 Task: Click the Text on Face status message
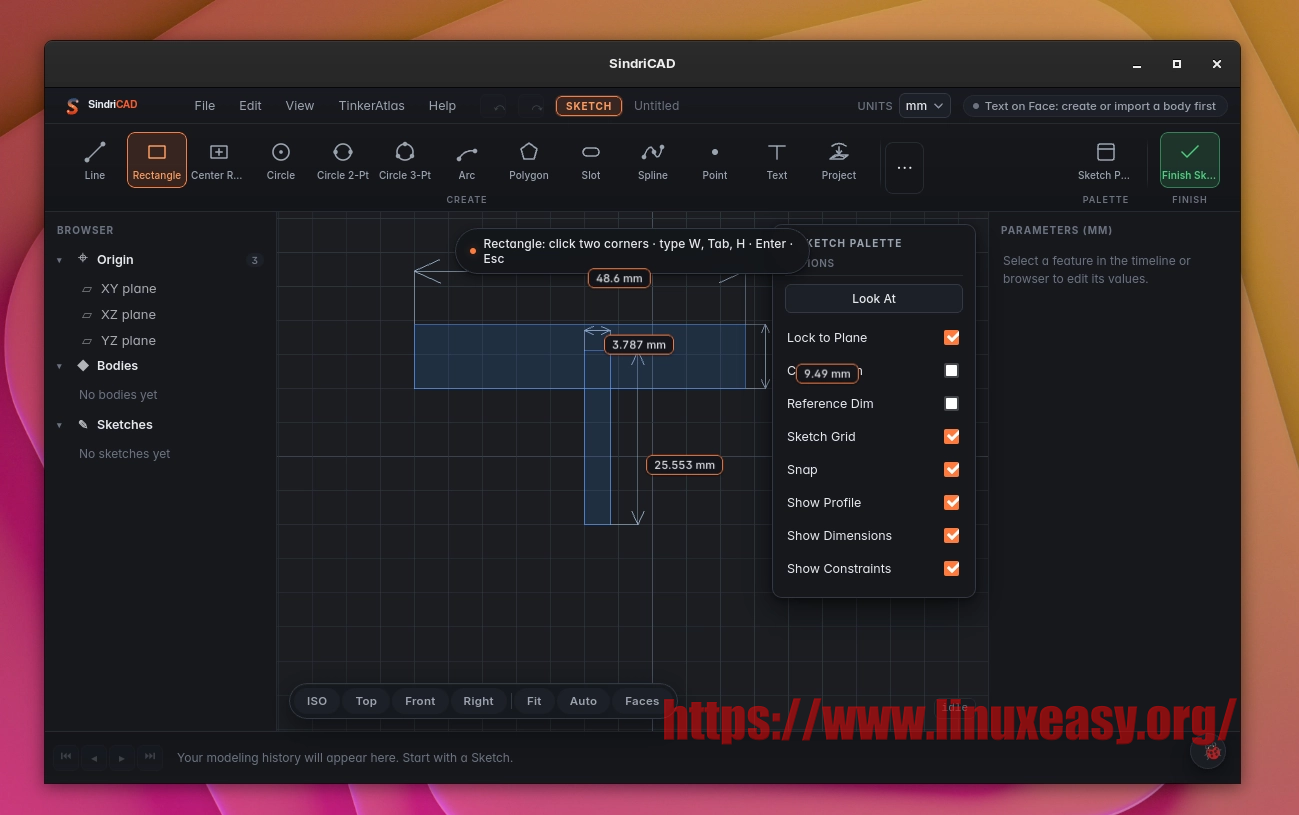coord(1095,106)
